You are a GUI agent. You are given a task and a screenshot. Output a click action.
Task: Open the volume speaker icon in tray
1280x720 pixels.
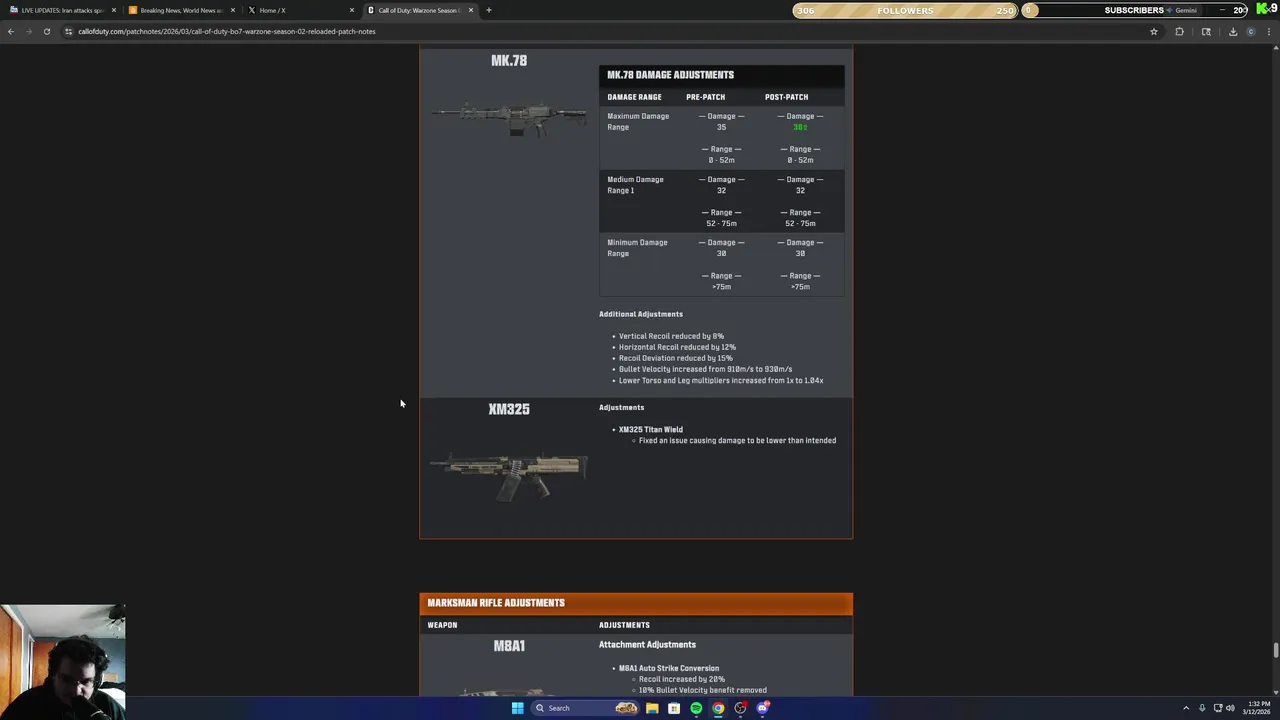[1230, 708]
